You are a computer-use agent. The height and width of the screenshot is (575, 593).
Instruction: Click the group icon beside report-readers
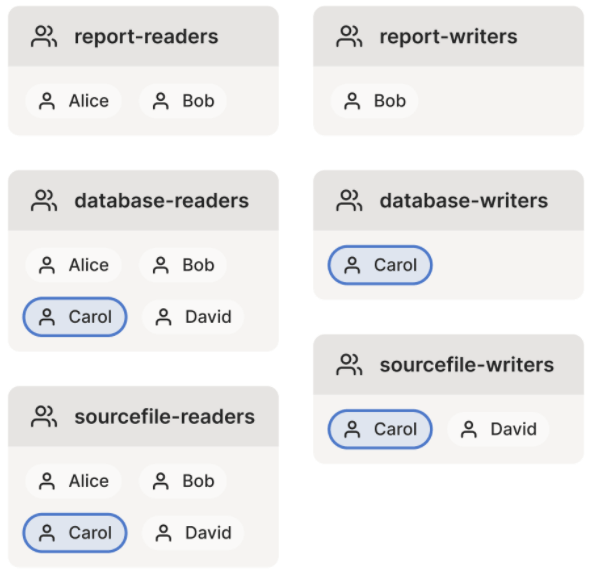44,36
